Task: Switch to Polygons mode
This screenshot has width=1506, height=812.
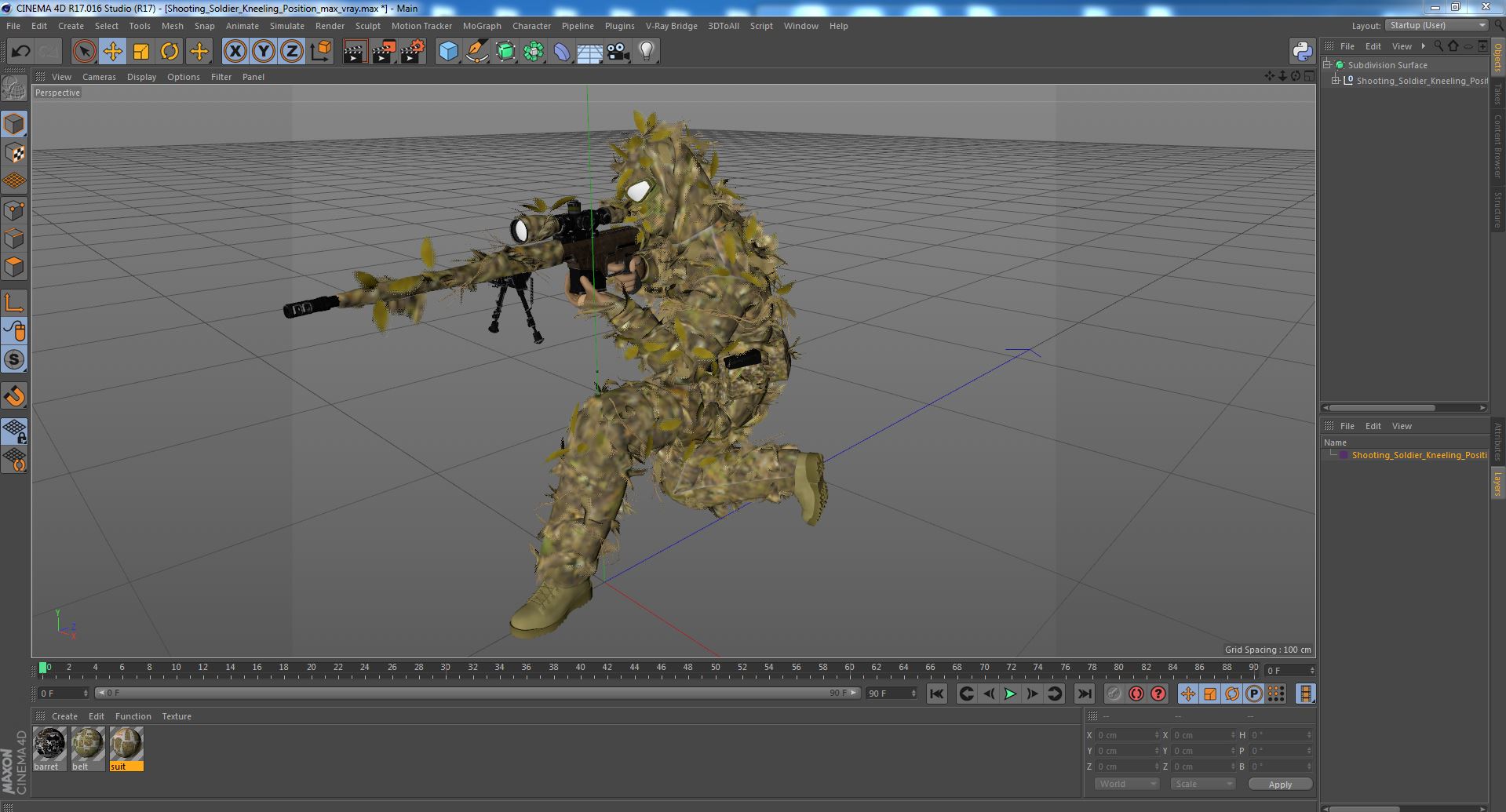Action: click(x=14, y=267)
